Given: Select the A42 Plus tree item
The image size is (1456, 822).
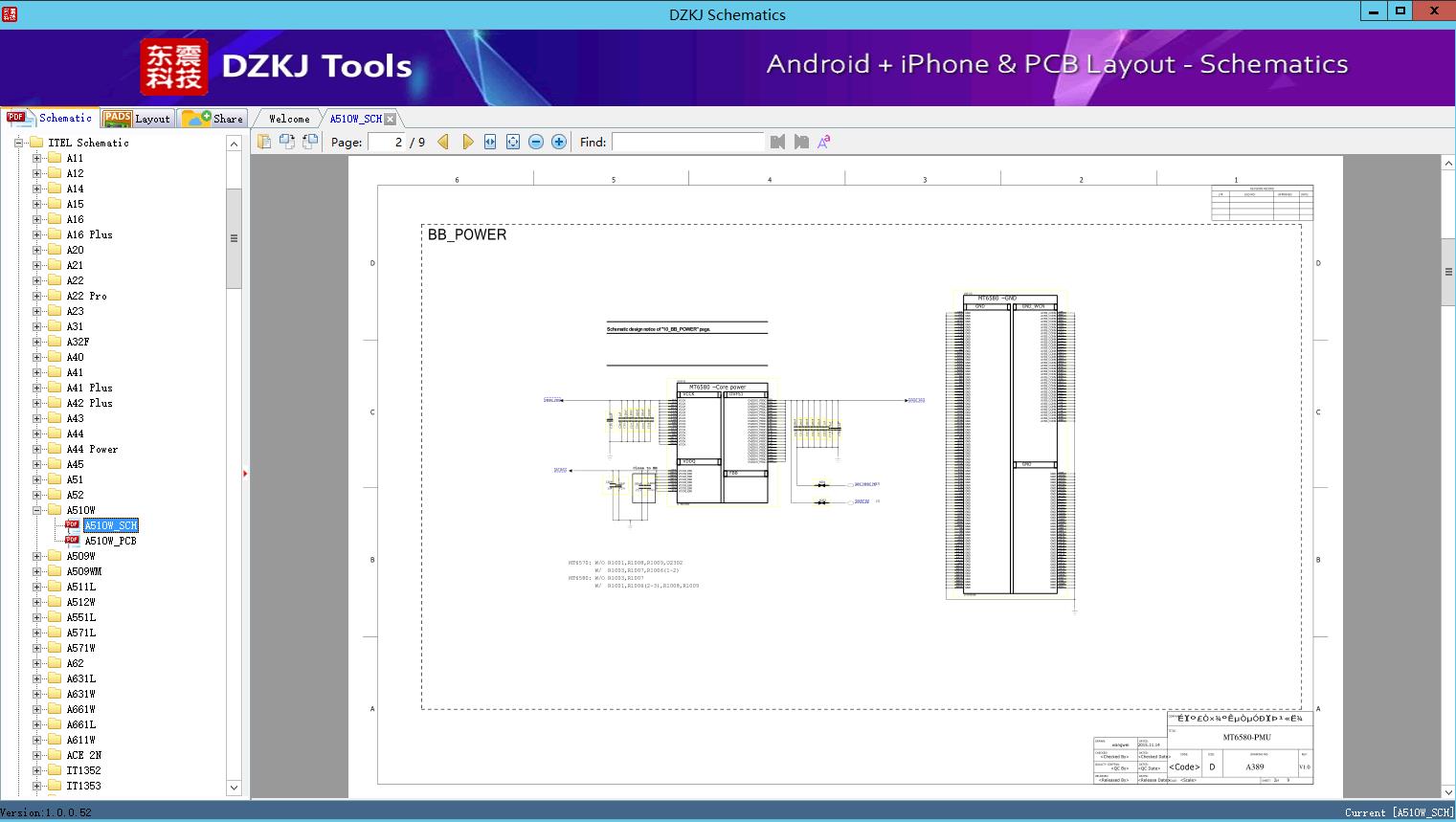Looking at the screenshot, I should pos(89,403).
